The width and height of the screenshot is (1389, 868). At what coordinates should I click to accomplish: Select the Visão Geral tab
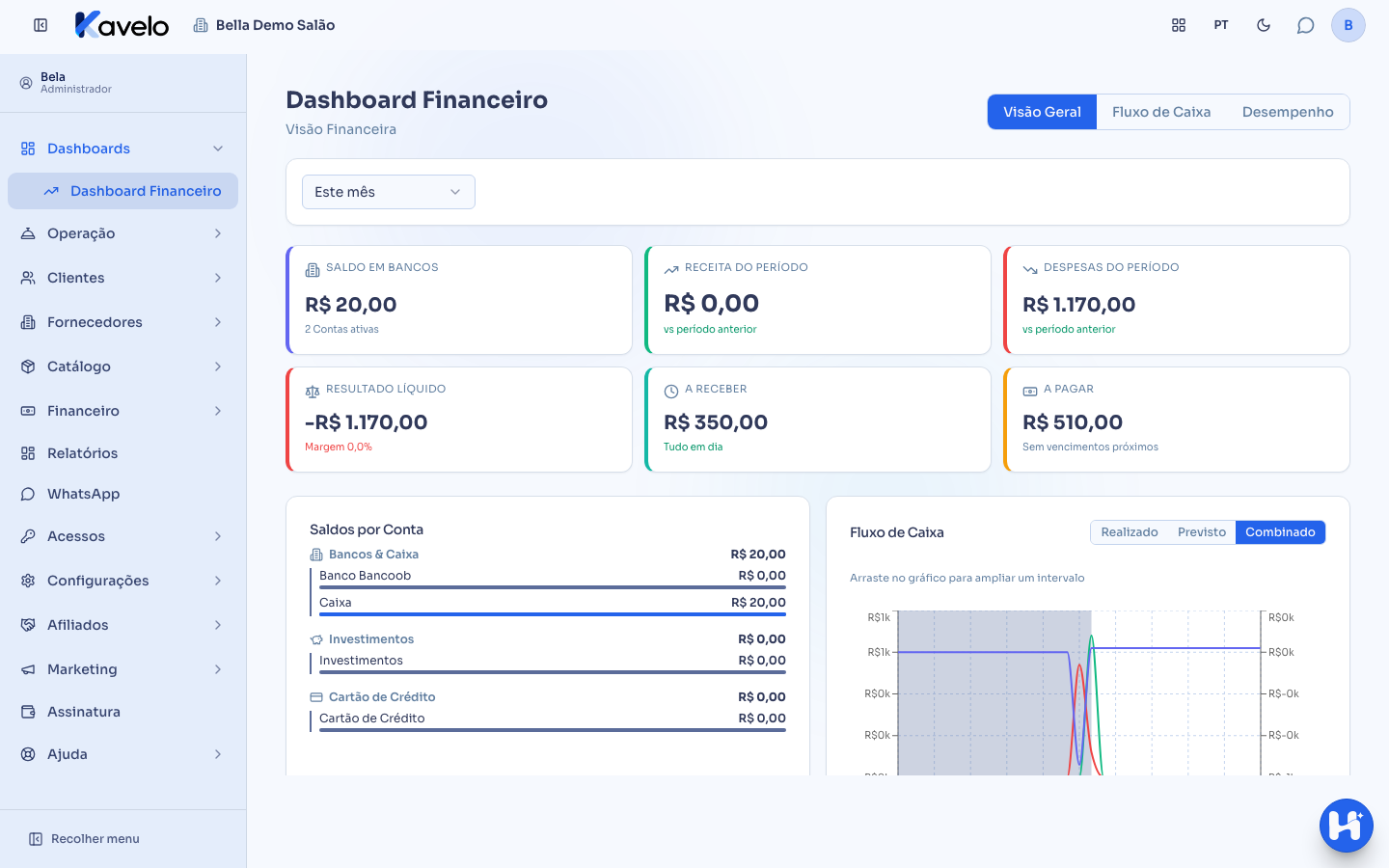coord(1042,112)
